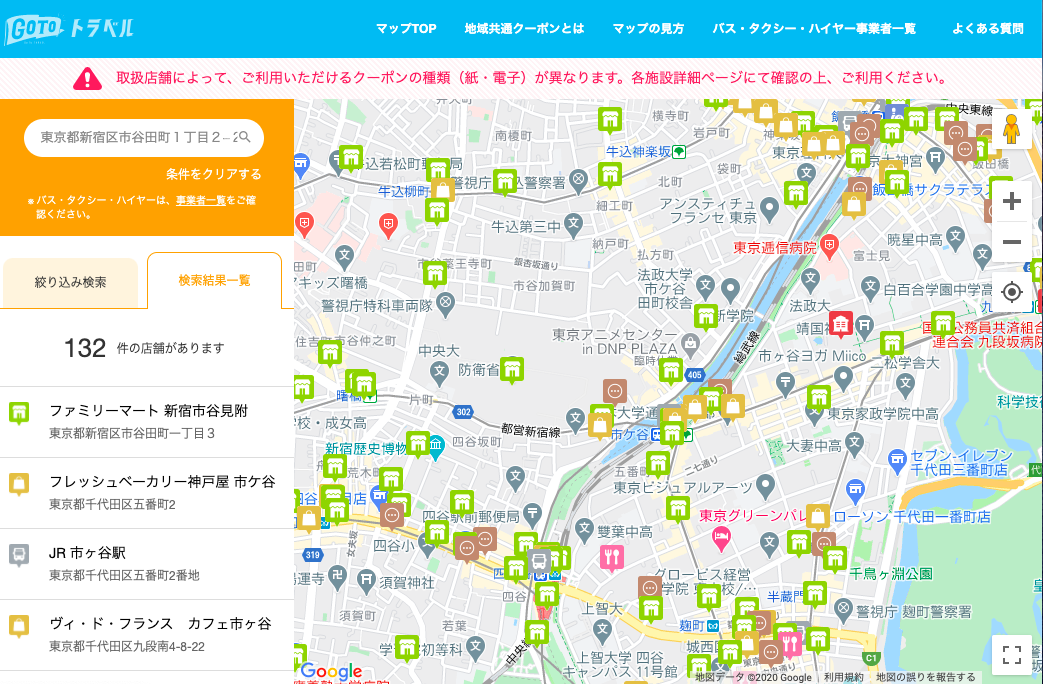This screenshot has width=1043, height=684.
Task: Click the Go To Travel logo
Action: pyautogui.click(x=69, y=29)
